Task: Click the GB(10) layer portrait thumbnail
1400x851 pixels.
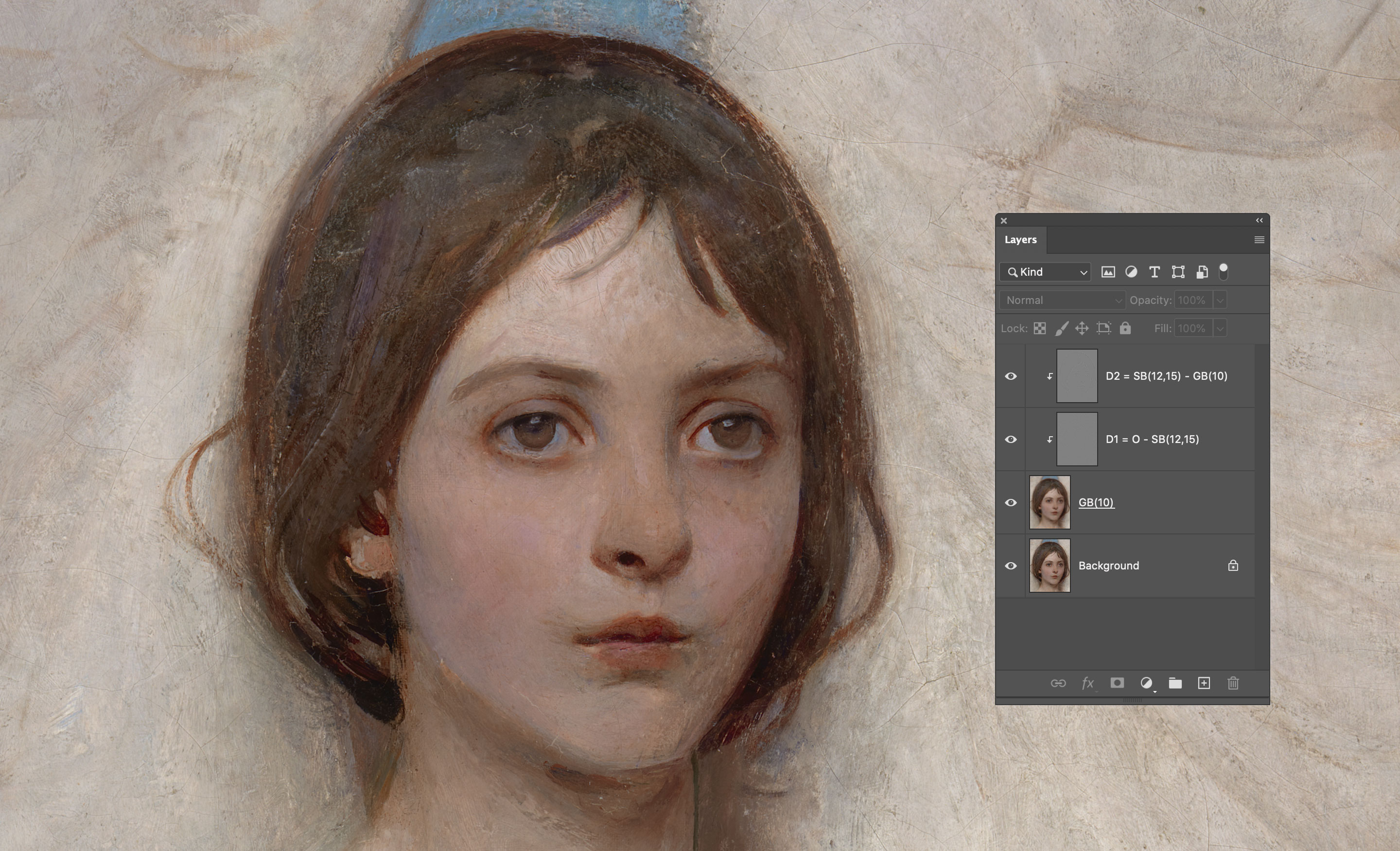Action: tap(1050, 502)
